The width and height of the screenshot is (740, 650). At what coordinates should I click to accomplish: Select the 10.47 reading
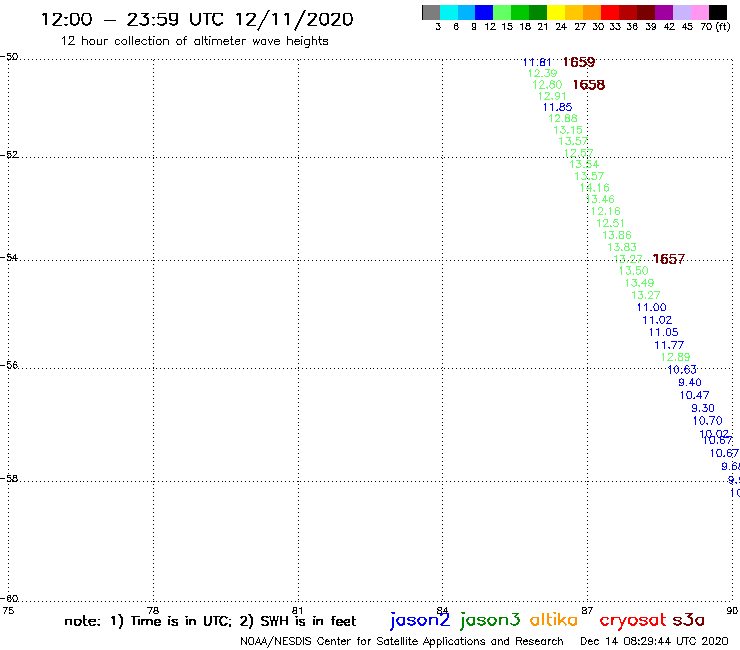tap(694, 396)
